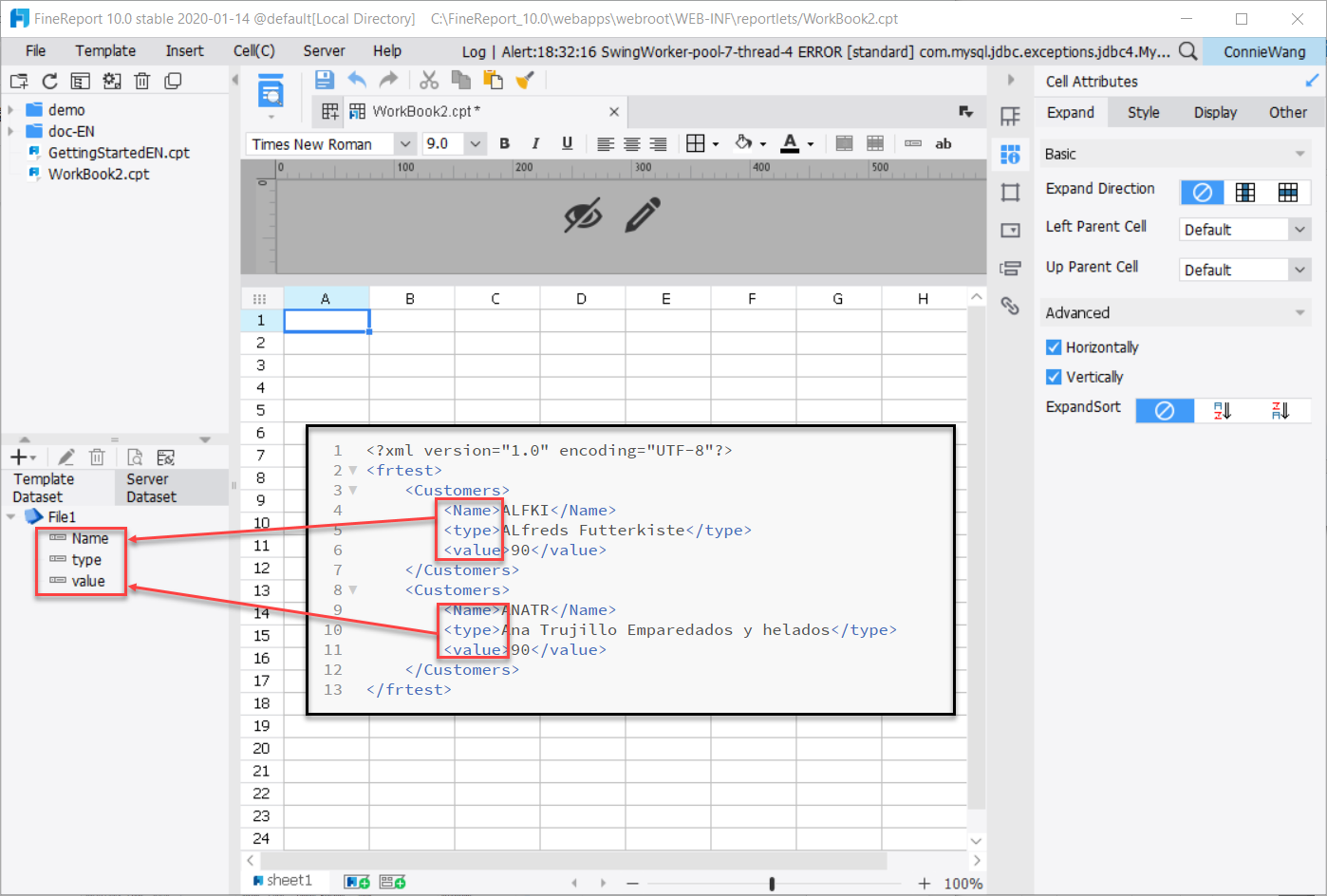Screen dimensions: 1327x896
Task: Preview dataset with the data query icon
Action: click(135, 457)
